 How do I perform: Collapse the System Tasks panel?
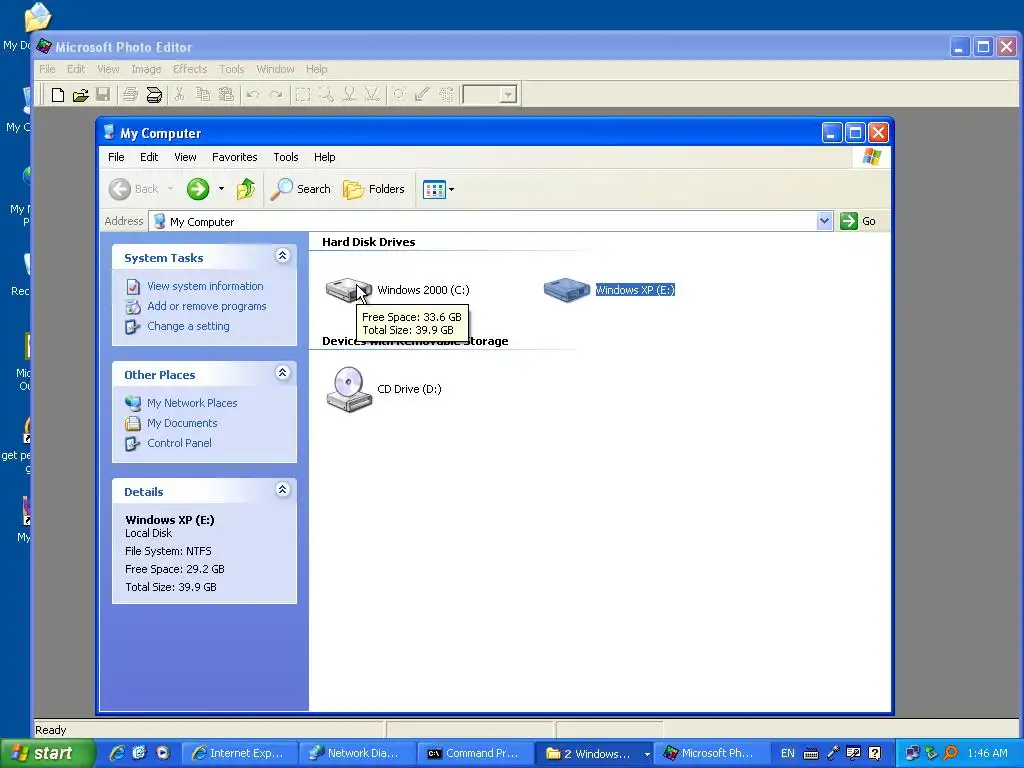(282, 256)
